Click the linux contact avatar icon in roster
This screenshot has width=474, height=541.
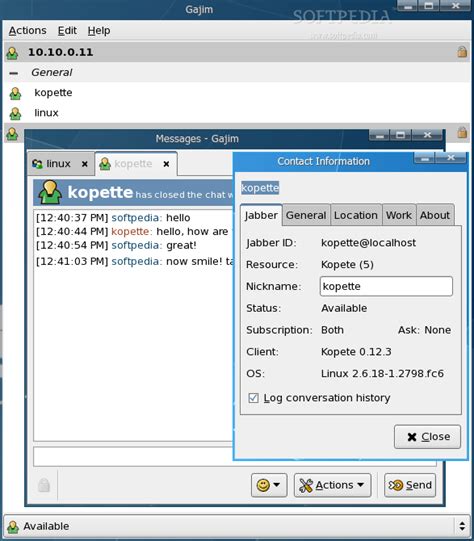click(x=15, y=114)
